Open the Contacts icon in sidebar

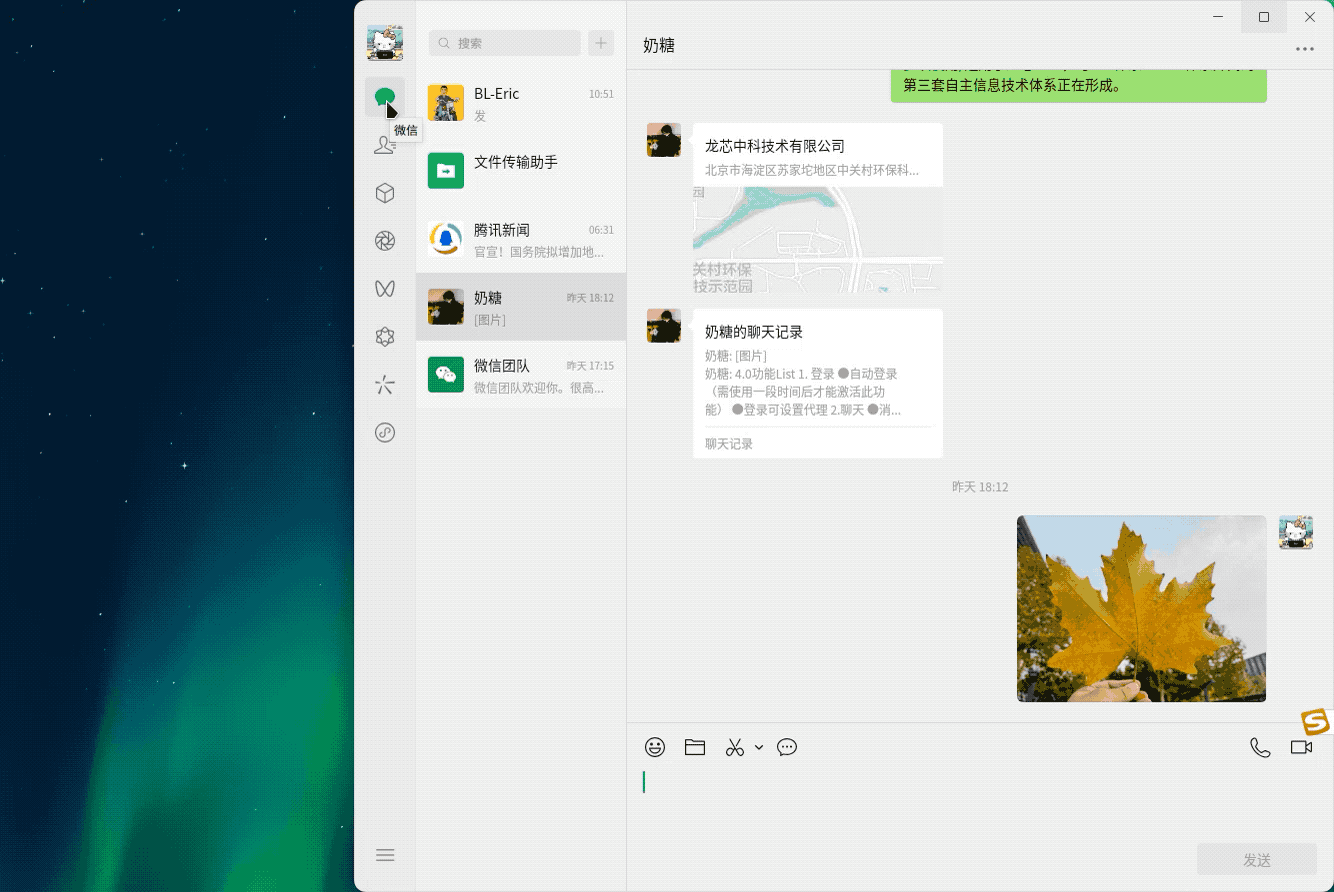[x=384, y=145]
